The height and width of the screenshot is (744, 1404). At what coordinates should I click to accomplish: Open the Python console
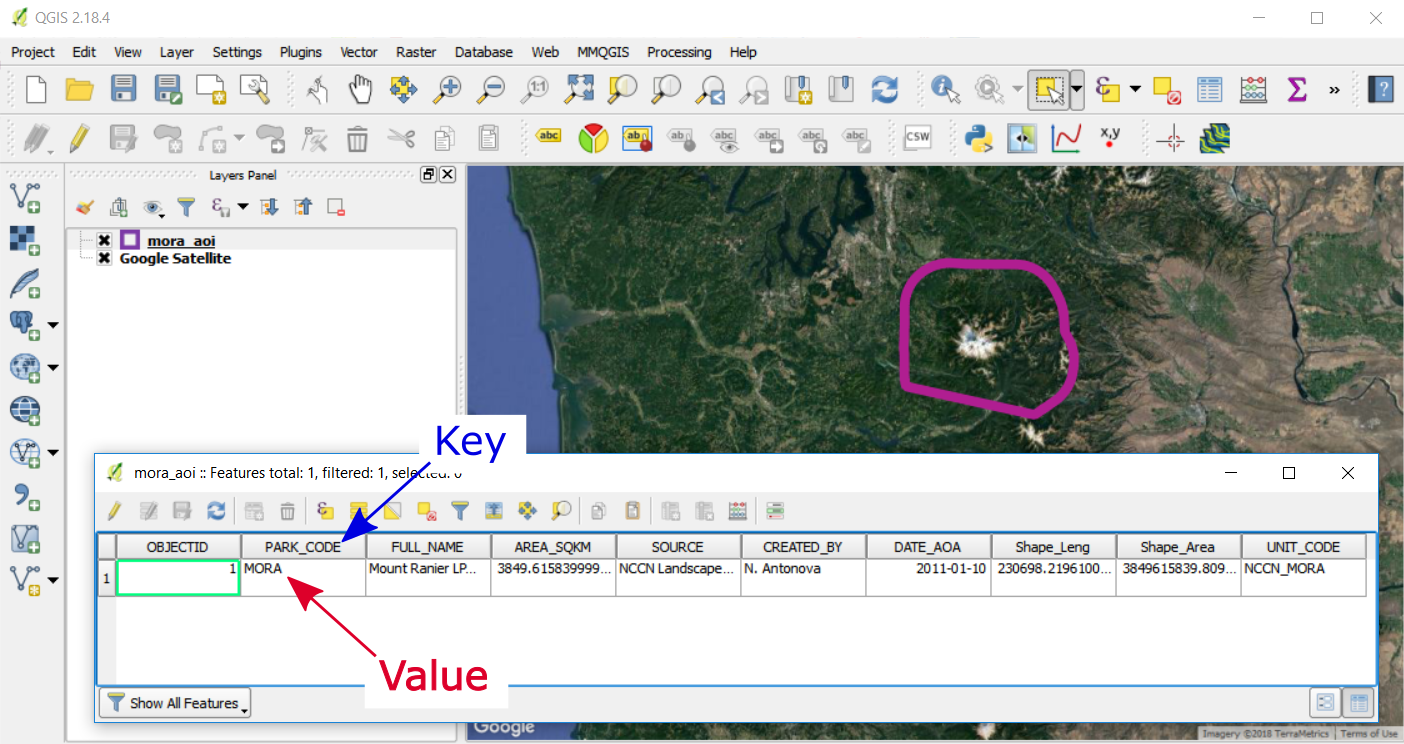[977, 138]
